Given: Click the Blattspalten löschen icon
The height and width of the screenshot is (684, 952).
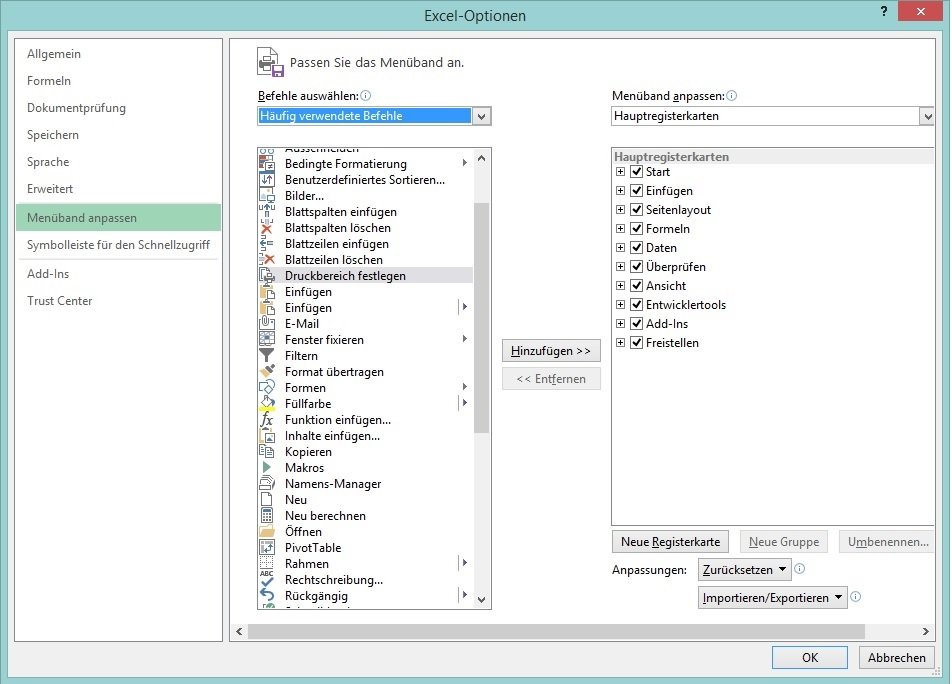Looking at the screenshot, I should point(267,228).
